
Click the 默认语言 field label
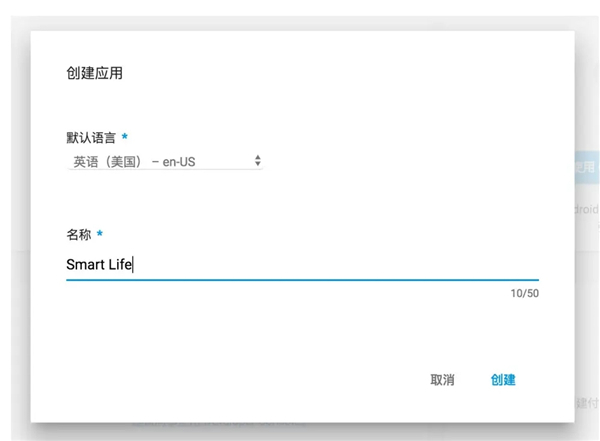[91, 137]
